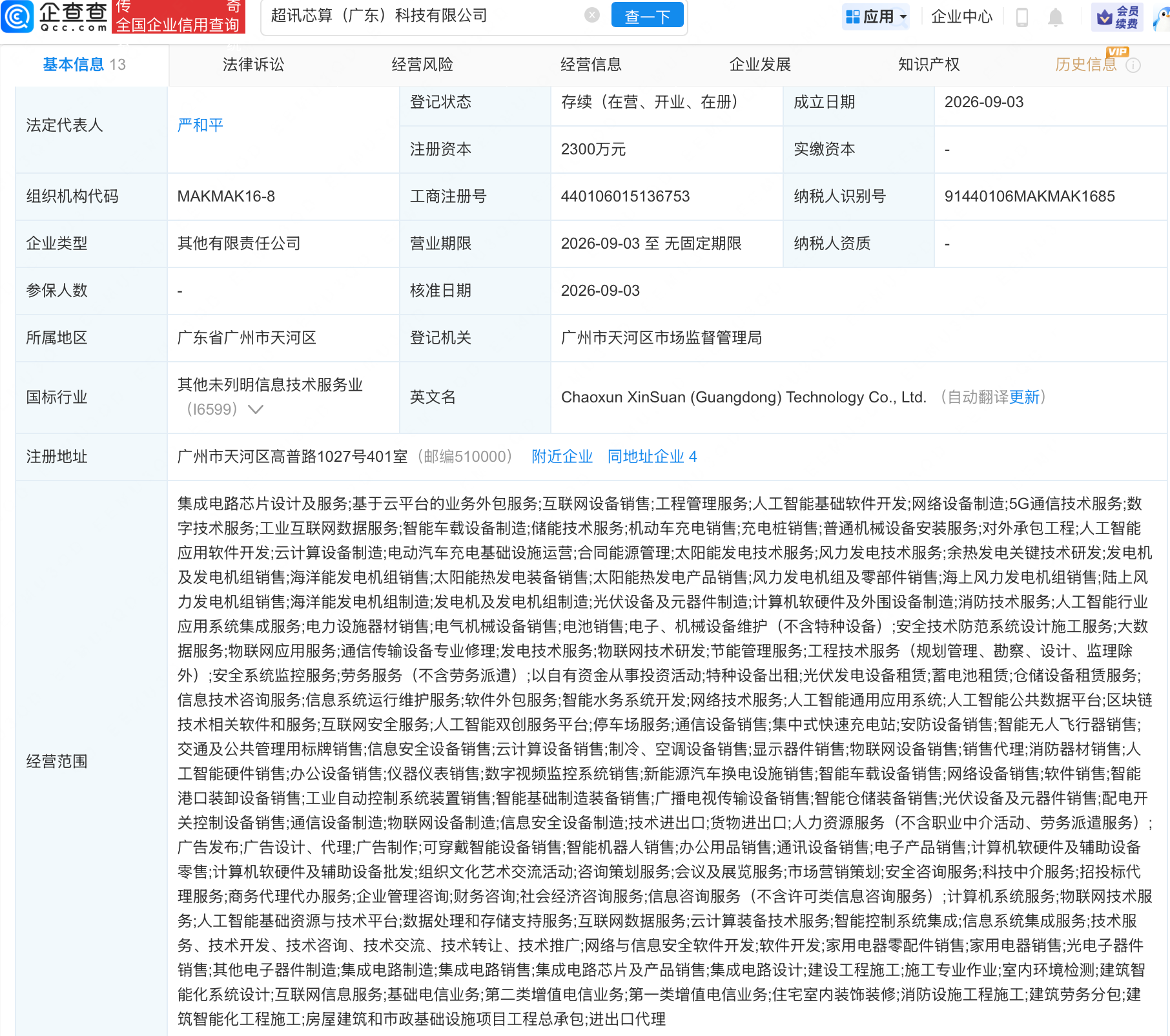Open the 经营信息 tab
This screenshot has width=1170, height=1036.
tap(591, 65)
